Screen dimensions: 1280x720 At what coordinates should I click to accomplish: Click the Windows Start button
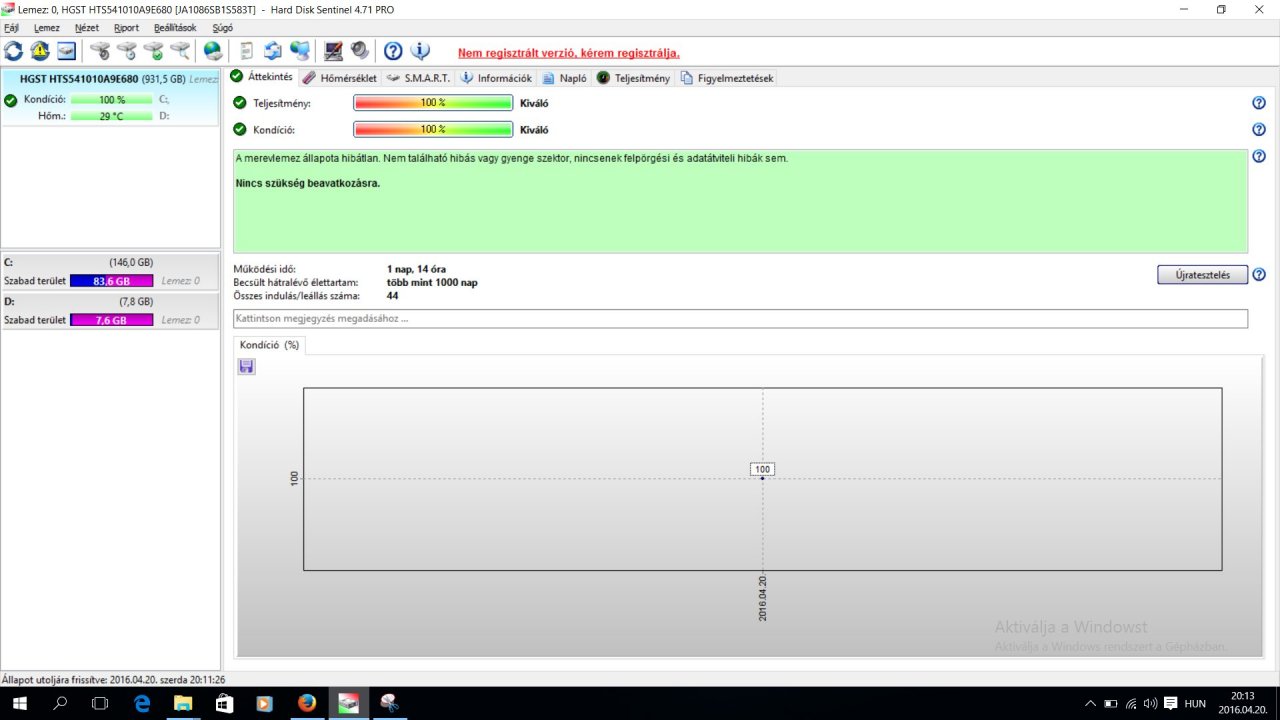pos(19,703)
